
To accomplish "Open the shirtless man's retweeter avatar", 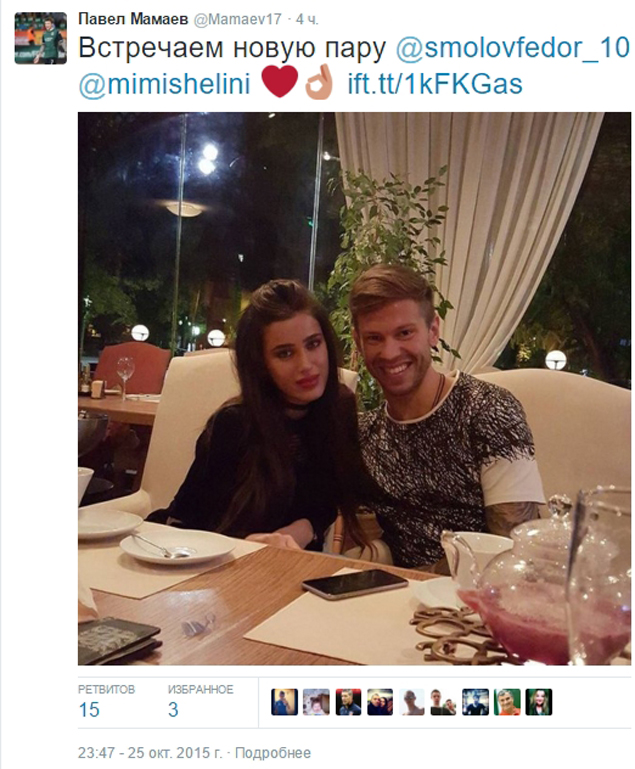I will pyautogui.click(x=411, y=702).
